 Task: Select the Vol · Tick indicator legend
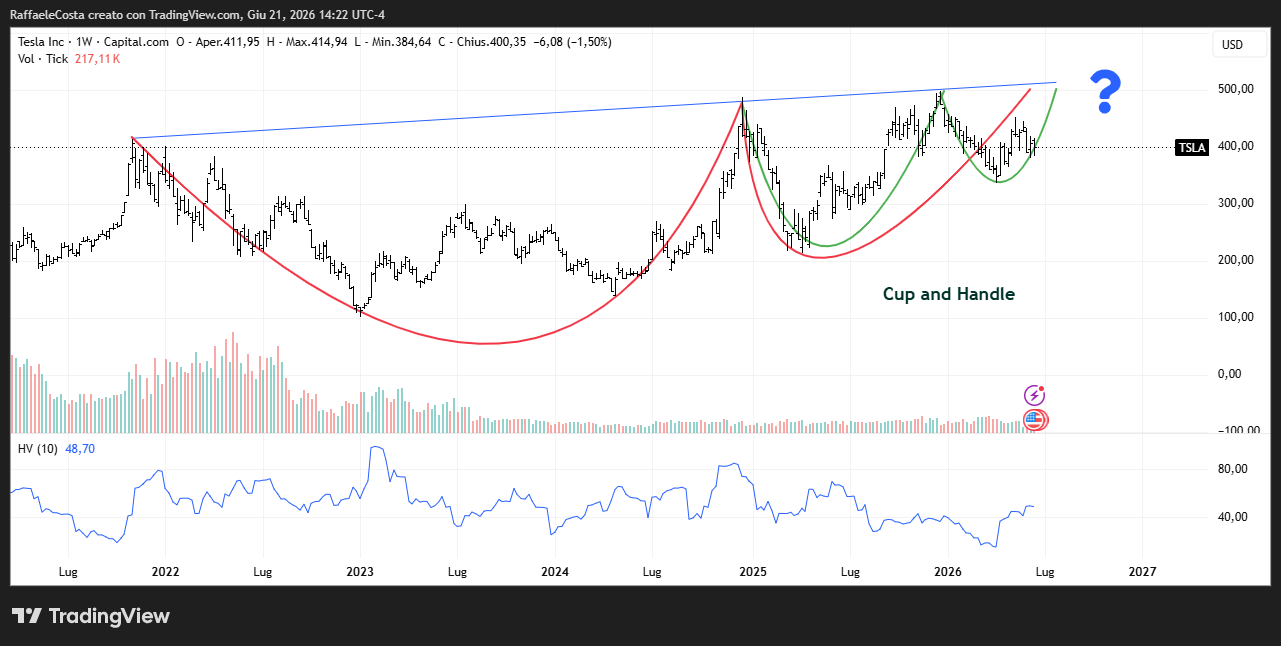(x=43, y=59)
